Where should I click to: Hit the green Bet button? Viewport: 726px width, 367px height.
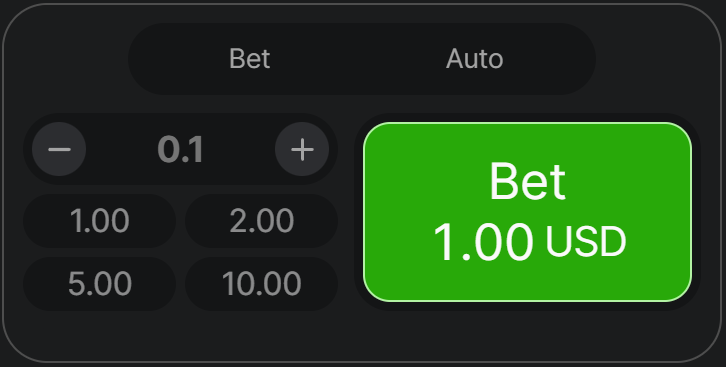coord(527,212)
